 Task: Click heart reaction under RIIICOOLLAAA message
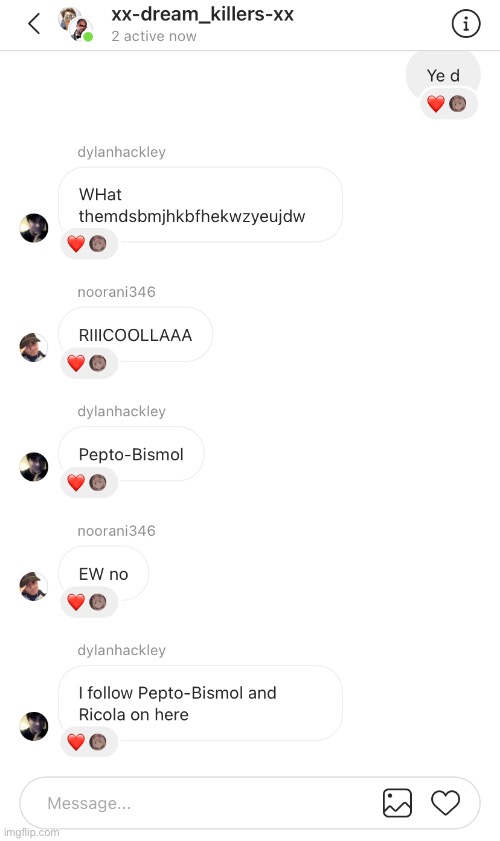(76, 363)
